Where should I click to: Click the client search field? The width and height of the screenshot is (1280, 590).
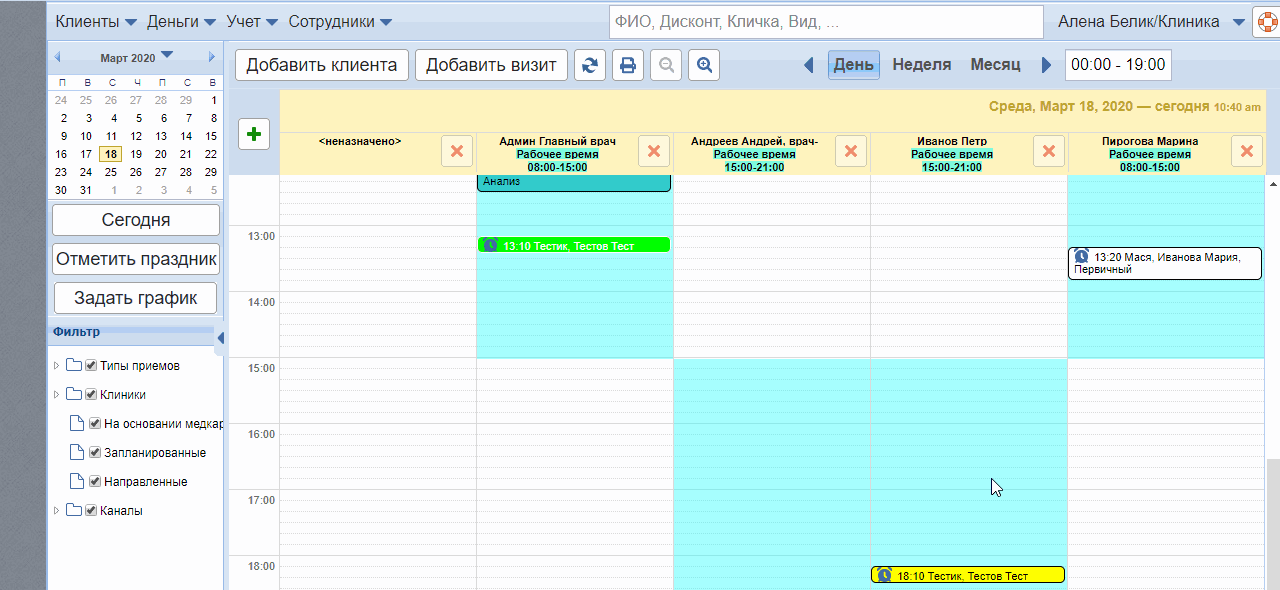tap(826, 22)
